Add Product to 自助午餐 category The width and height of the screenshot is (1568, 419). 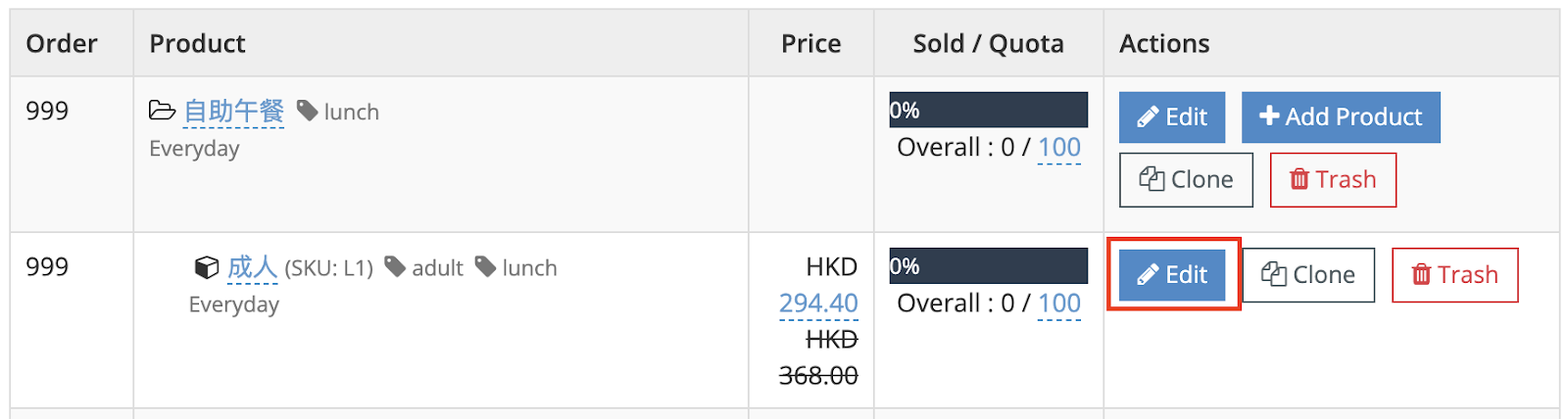click(x=1341, y=117)
